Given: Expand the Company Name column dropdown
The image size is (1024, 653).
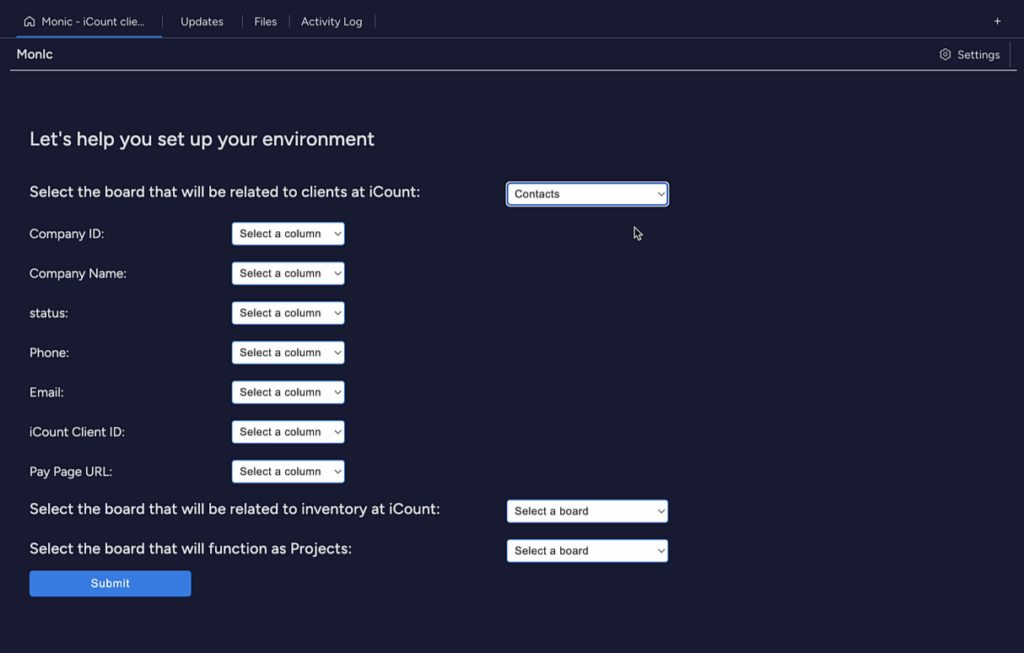Looking at the screenshot, I should pyautogui.click(x=288, y=273).
